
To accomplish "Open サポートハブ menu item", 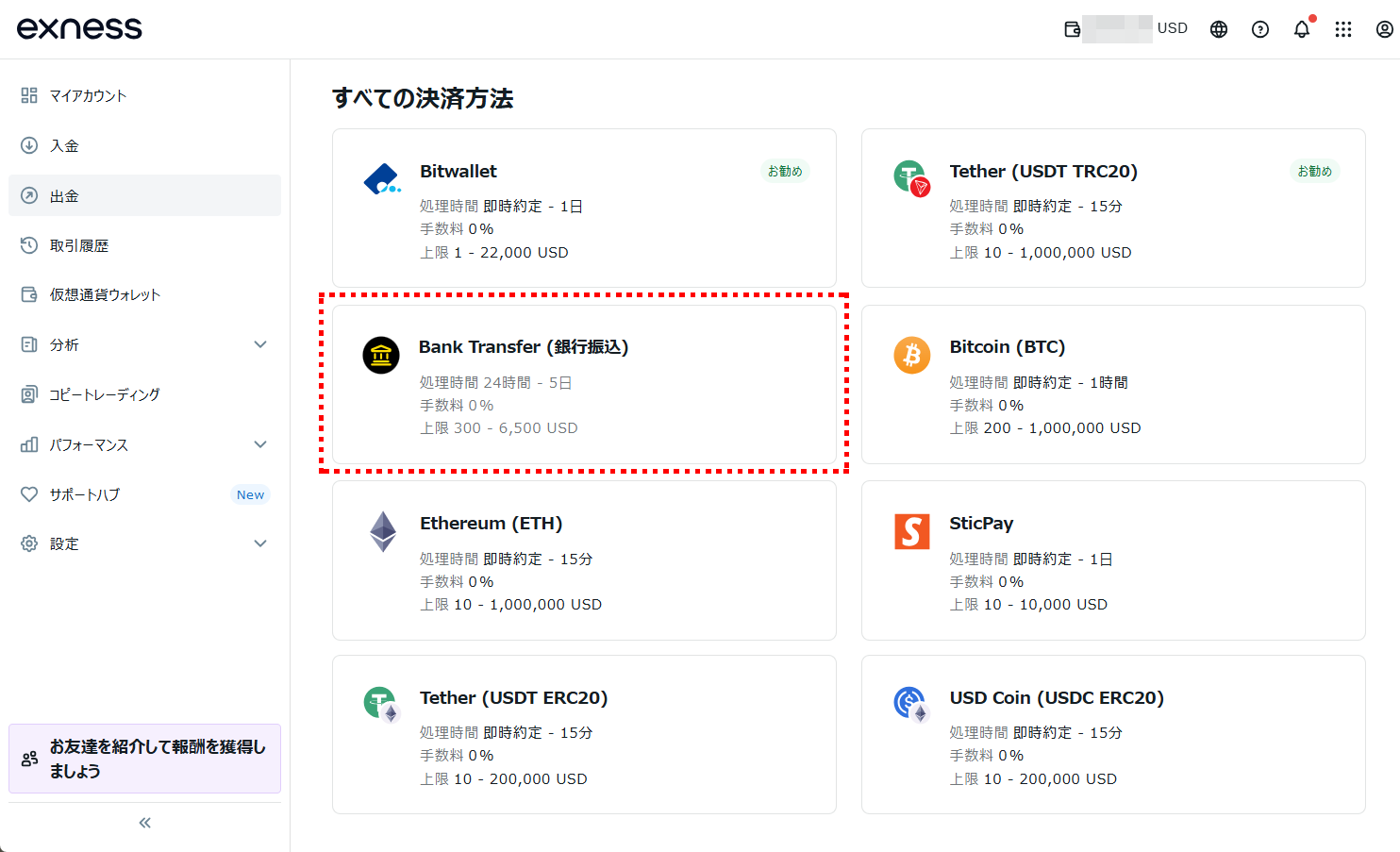I will 144,494.
